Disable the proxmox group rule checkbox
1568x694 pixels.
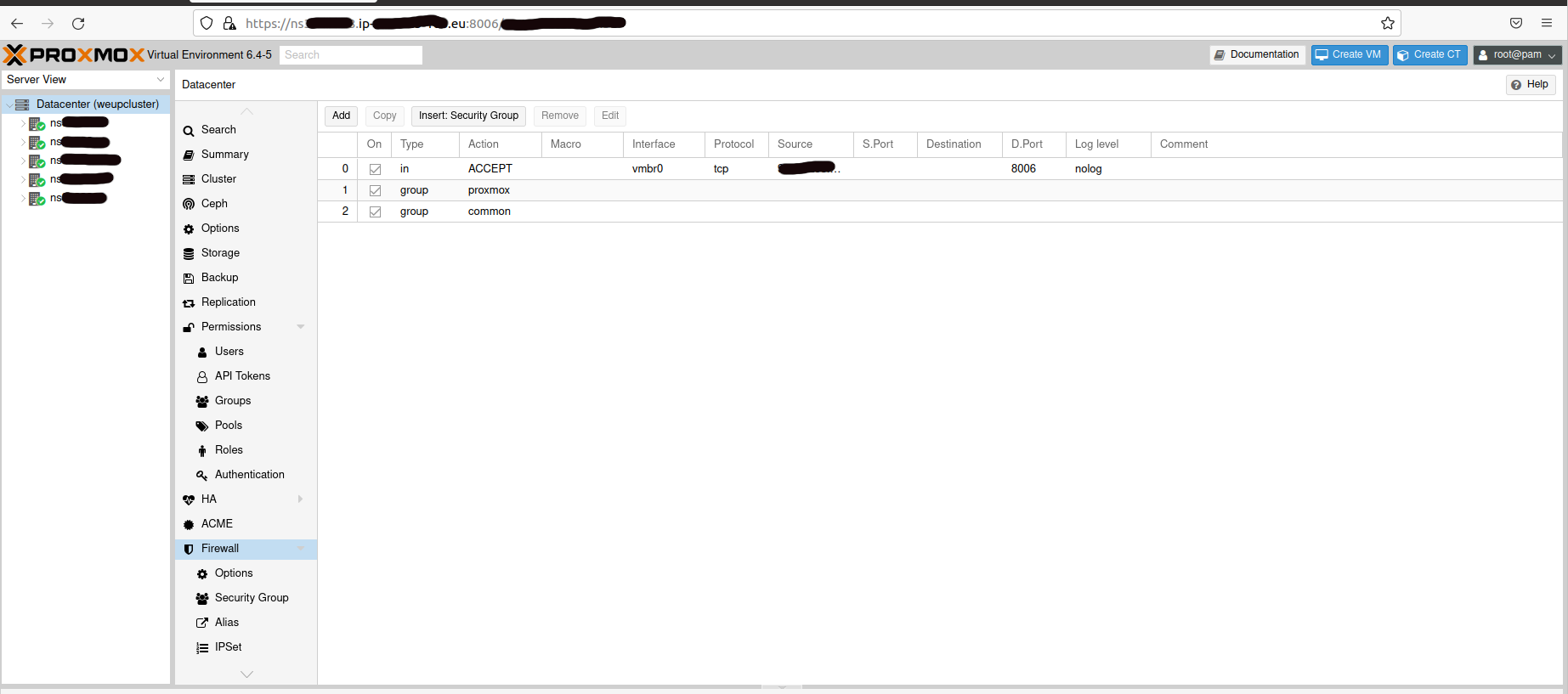click(x=375, y=190)
